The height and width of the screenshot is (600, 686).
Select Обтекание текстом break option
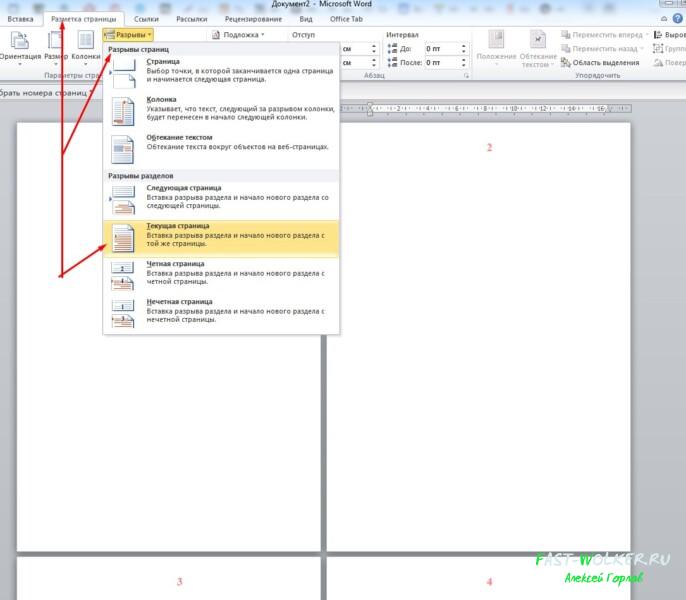coord(221,148)
